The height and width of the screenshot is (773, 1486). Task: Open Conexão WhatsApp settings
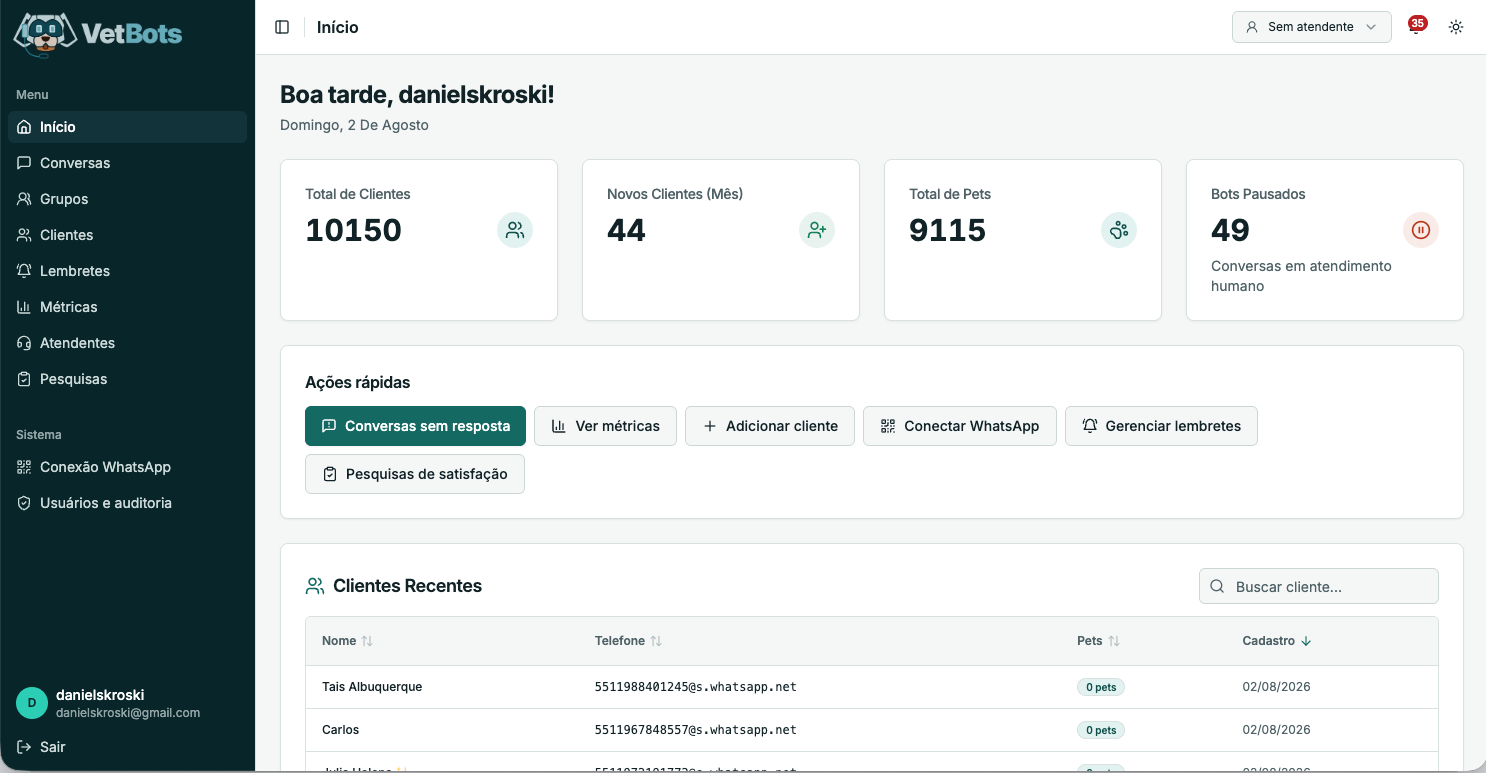coord(127,467)
